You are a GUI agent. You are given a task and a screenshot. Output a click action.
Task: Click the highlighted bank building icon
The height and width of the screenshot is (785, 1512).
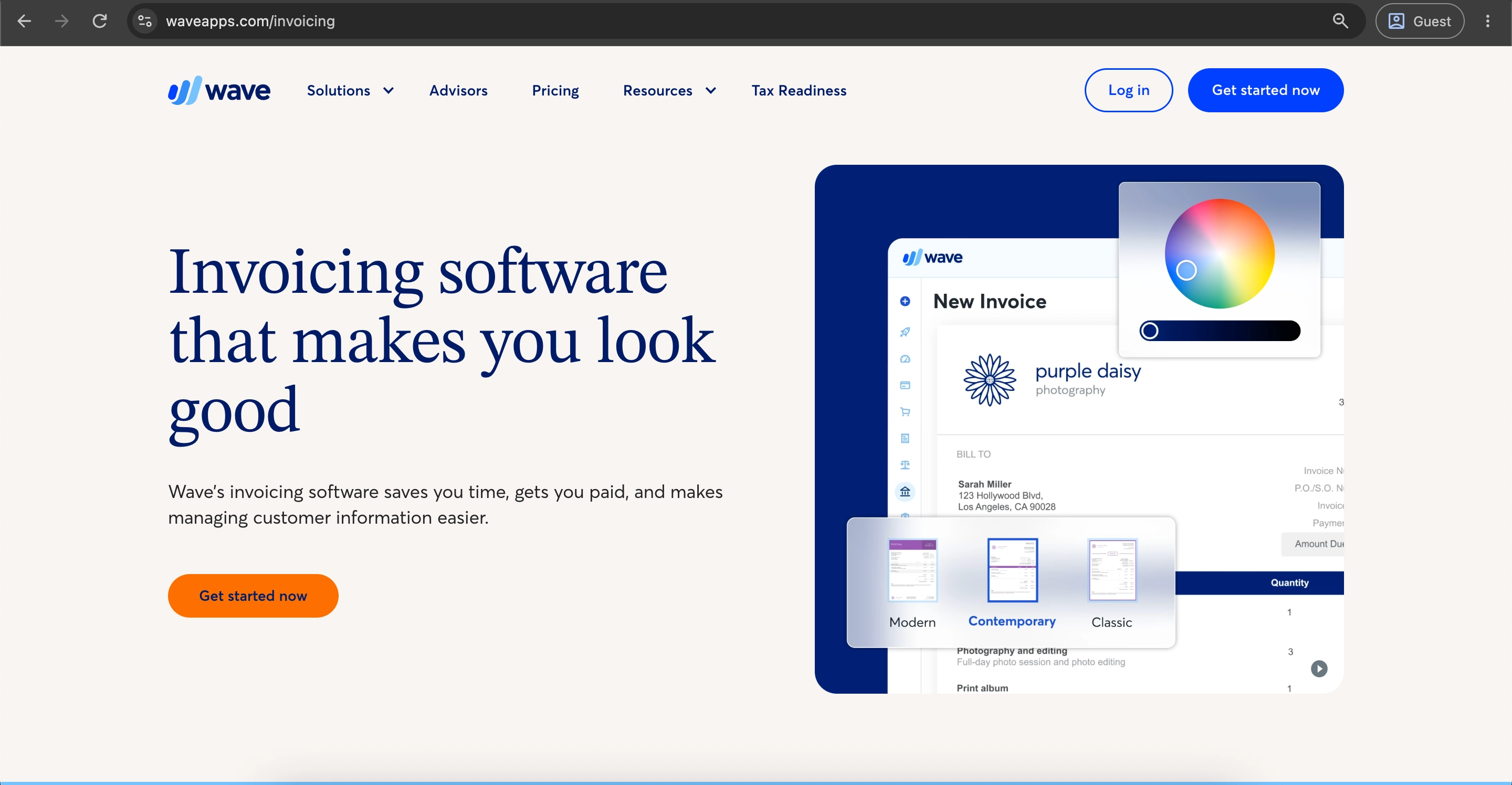[x=905, y=492]
